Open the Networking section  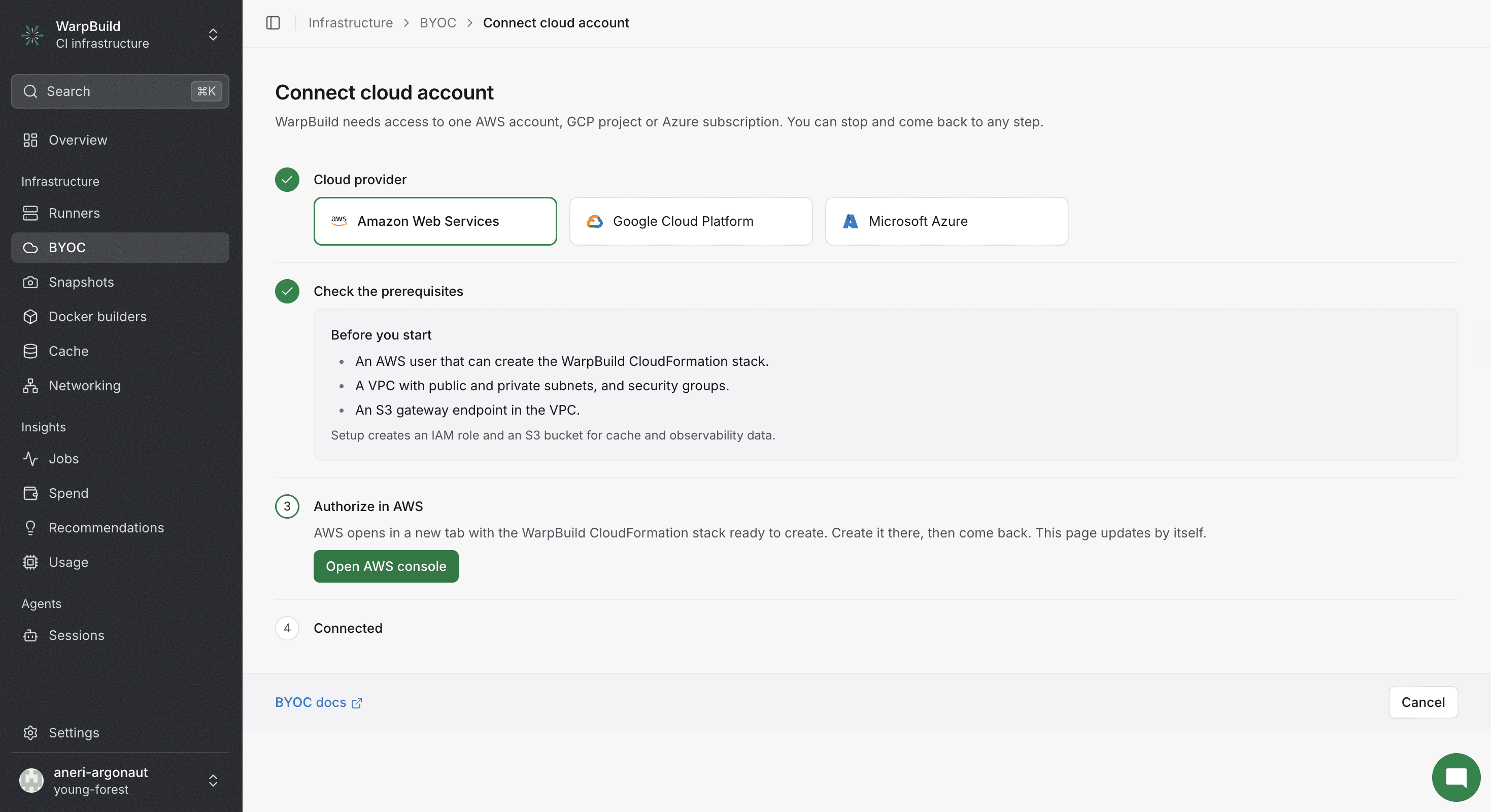120,386
